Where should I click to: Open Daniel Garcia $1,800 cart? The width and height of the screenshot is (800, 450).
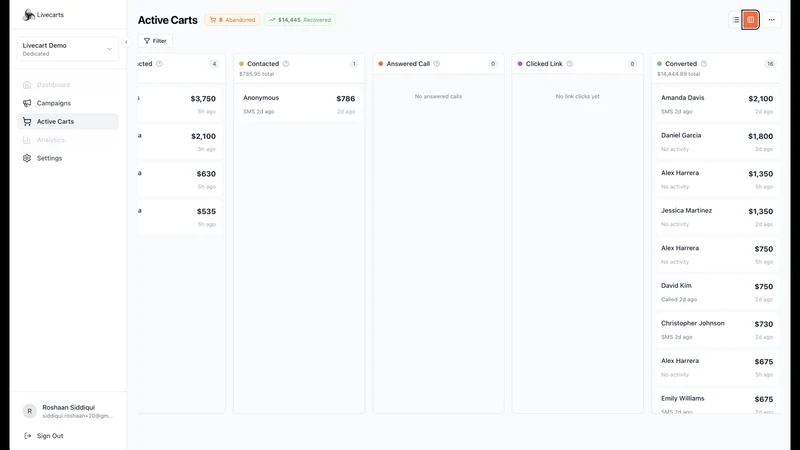point(717,142)
